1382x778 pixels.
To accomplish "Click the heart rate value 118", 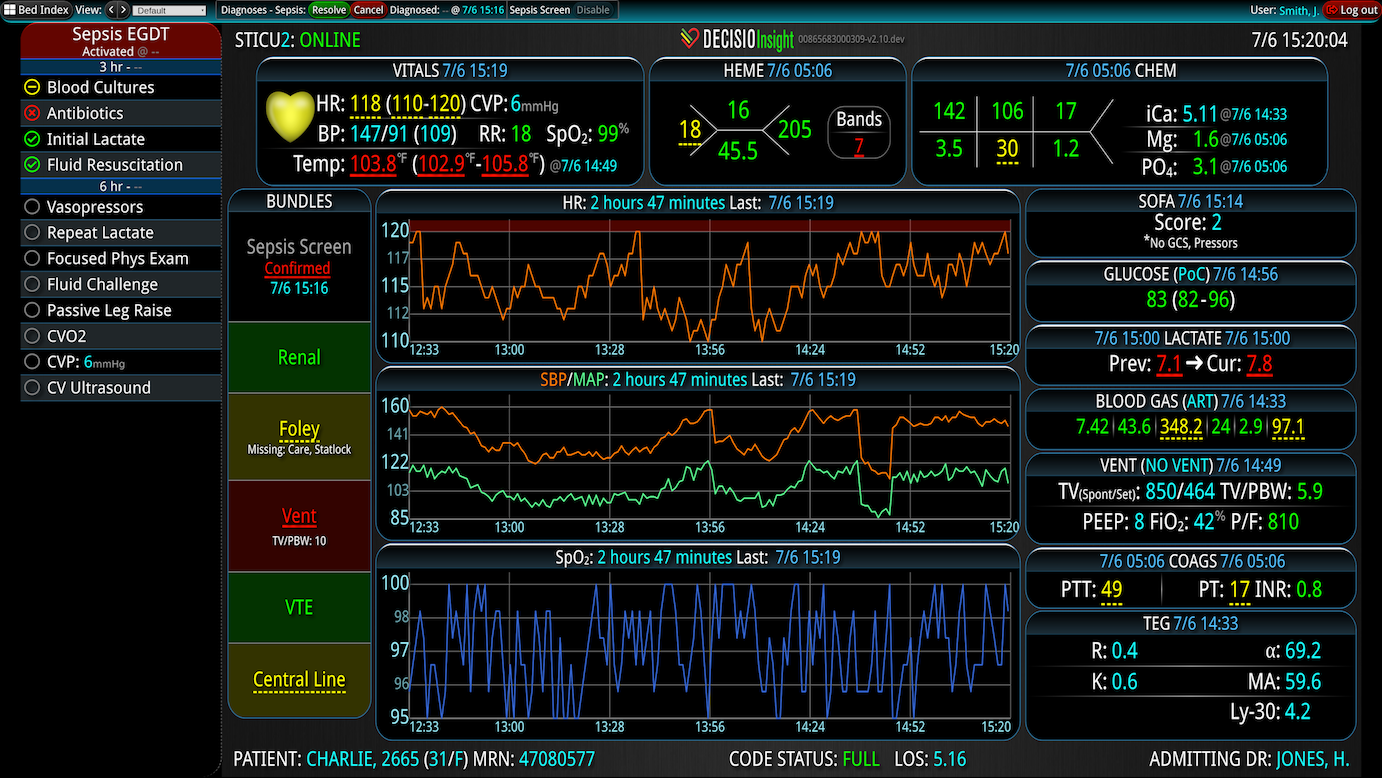I will click(x=366, y=104).
